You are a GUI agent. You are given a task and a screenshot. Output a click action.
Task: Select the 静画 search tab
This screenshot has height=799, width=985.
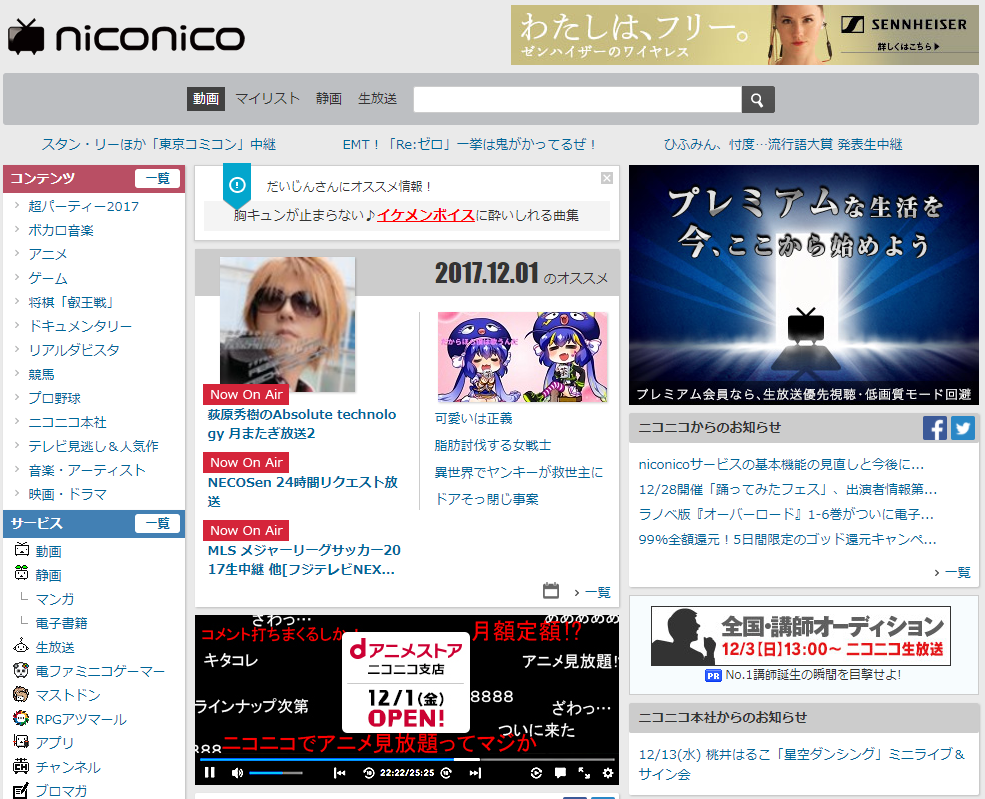[x=329, y=99]
